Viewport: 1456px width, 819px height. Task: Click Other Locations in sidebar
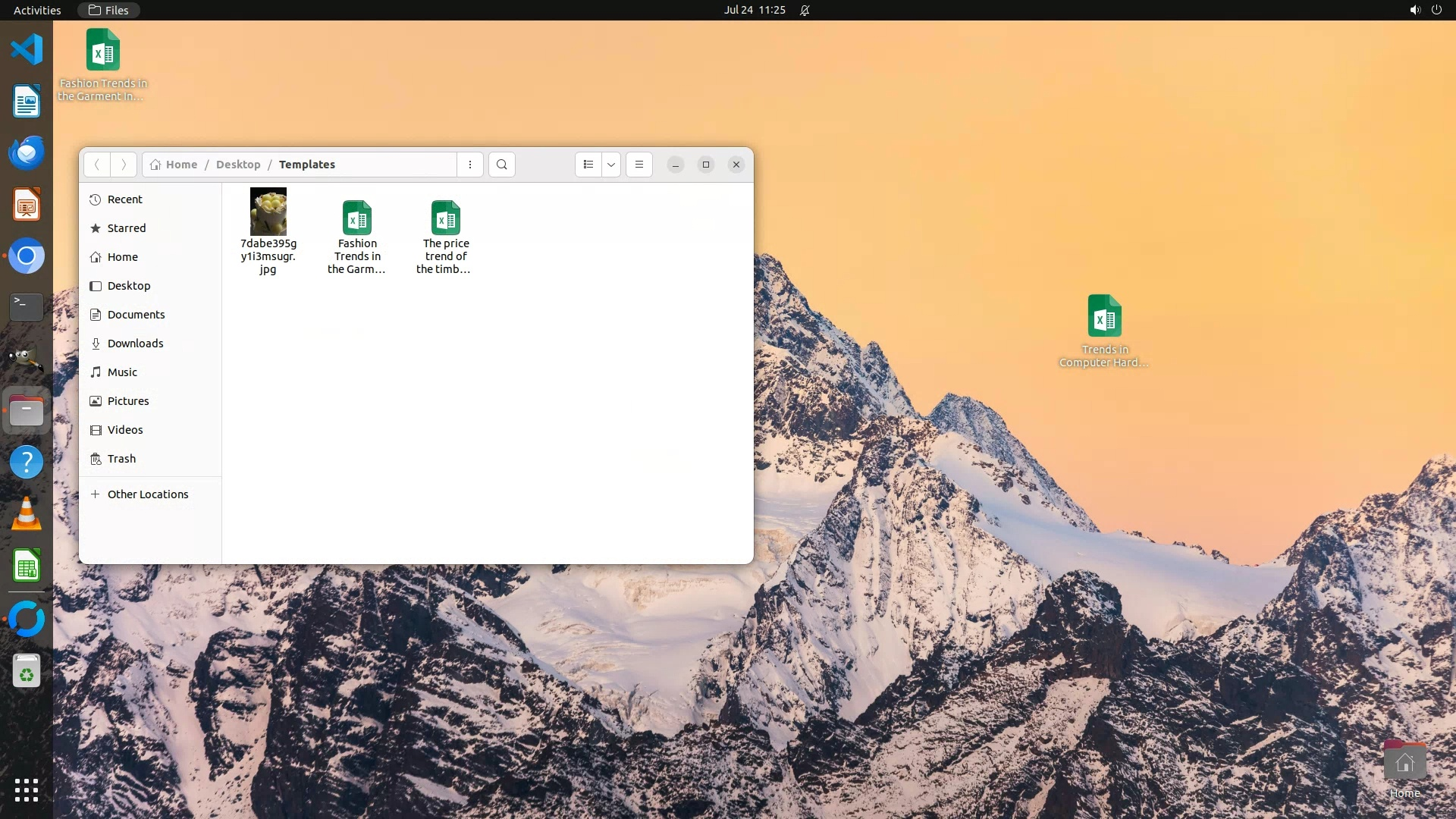(147, 494)
